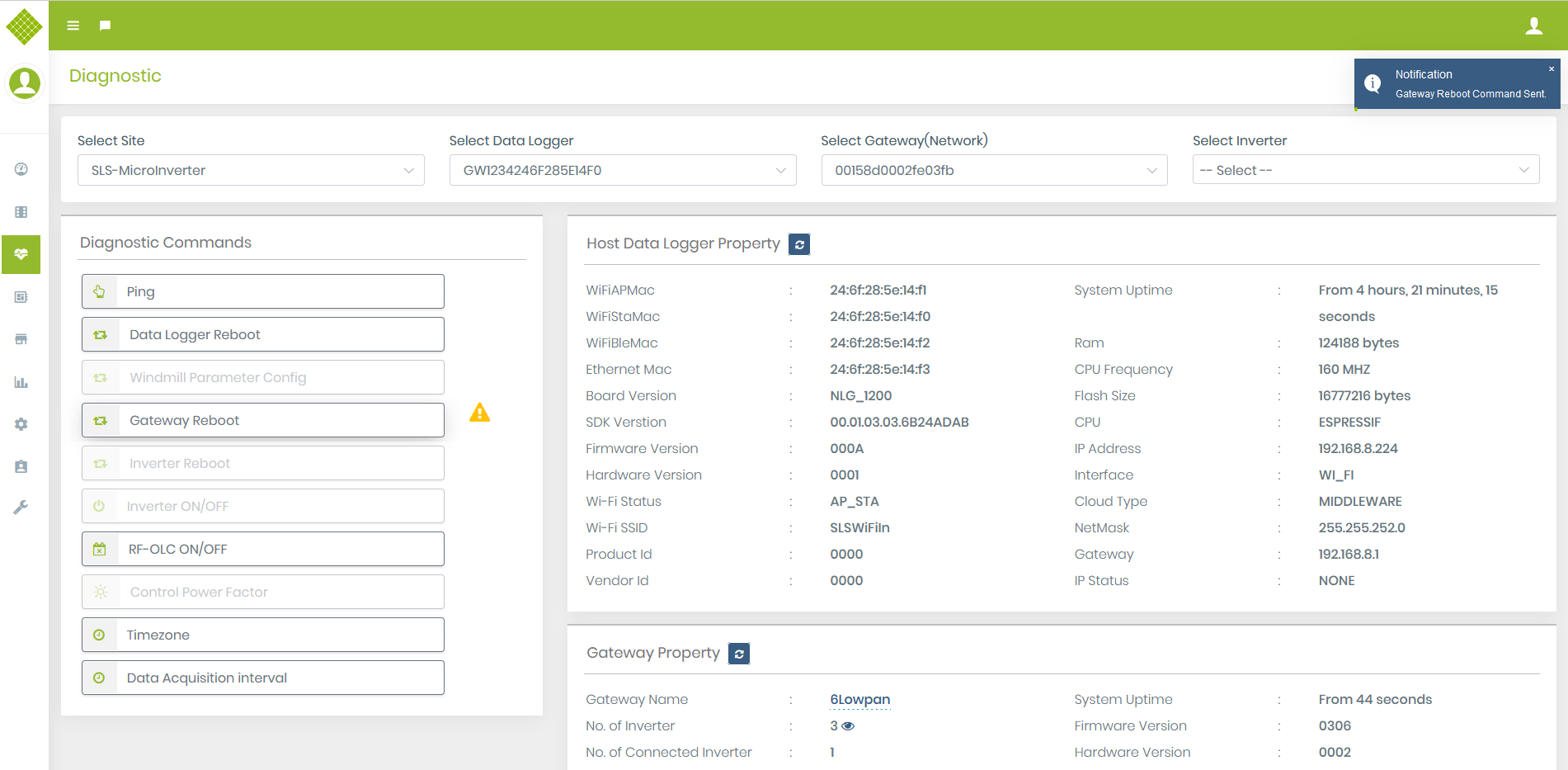Refresh Host Data Logger Property

pos(798,244)
